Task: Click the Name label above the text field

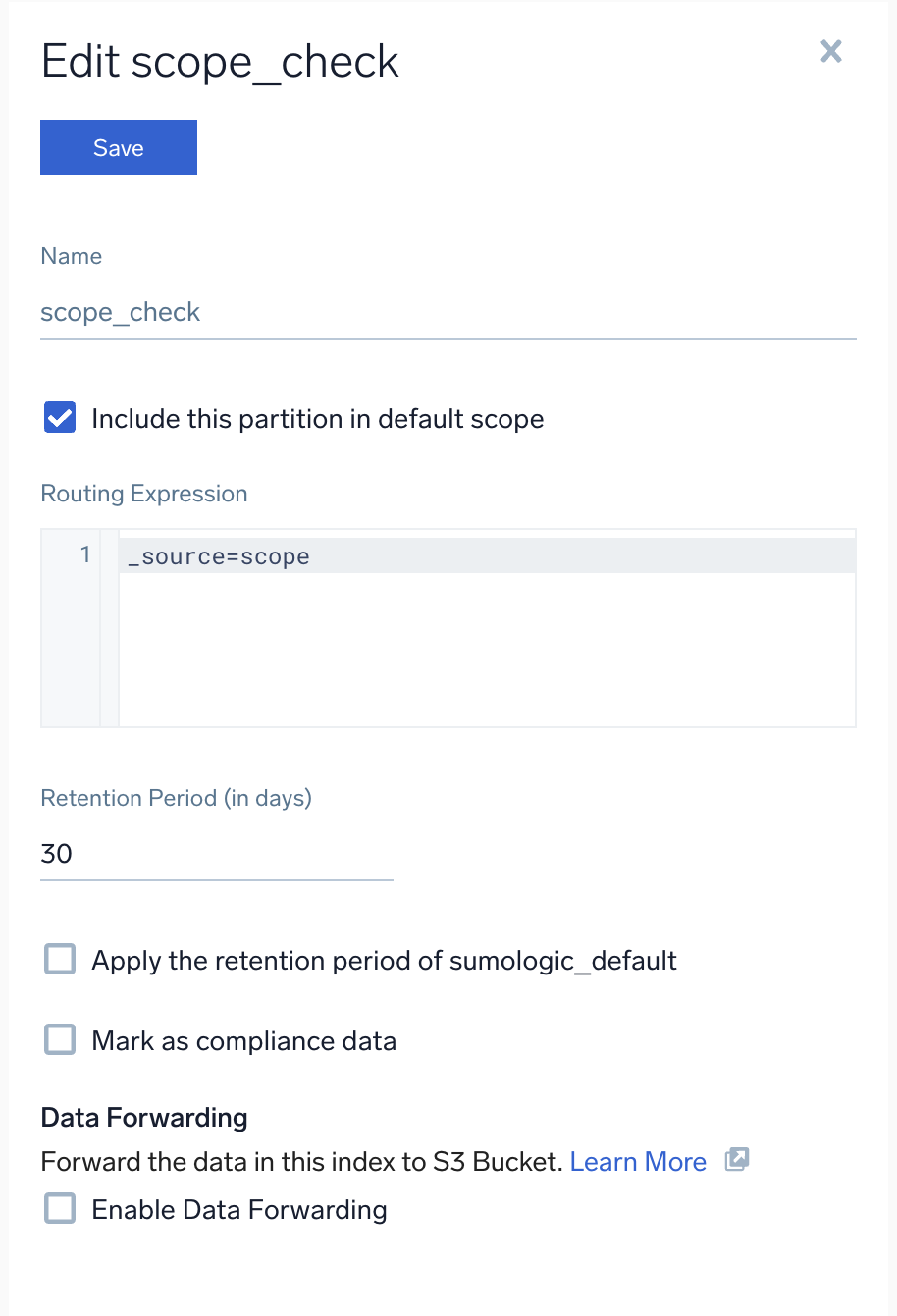Action: point(71,256)
